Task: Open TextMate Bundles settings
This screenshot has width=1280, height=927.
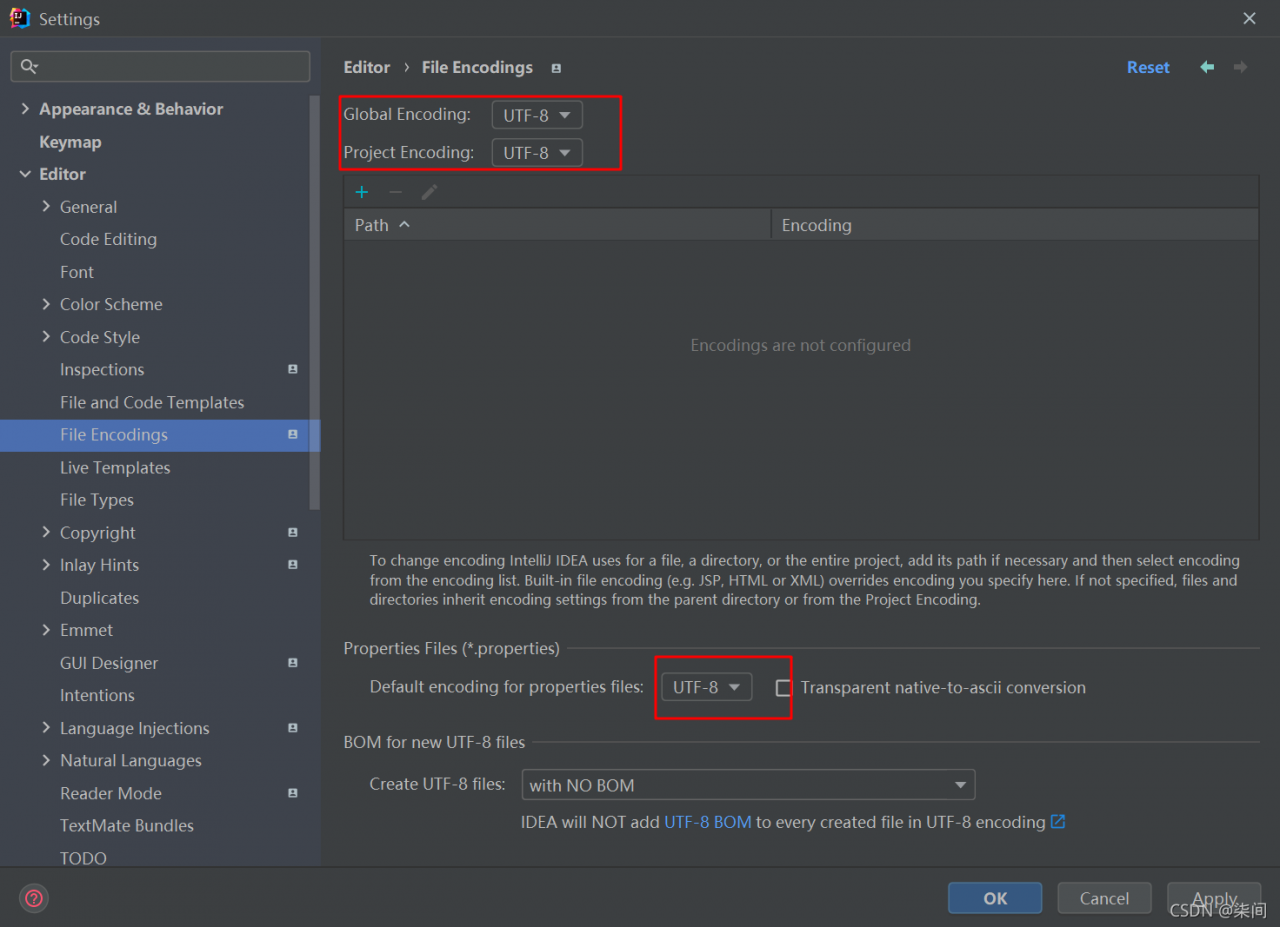Action: pyautogui.click(x=127, y=825)
